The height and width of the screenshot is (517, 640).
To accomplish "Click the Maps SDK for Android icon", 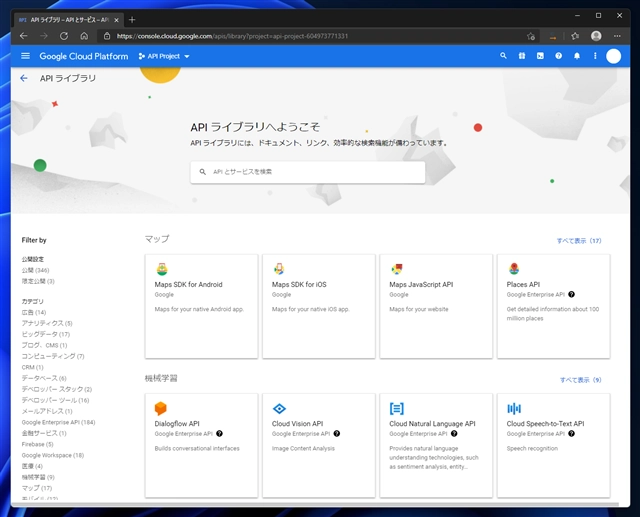I will [162, 269].
